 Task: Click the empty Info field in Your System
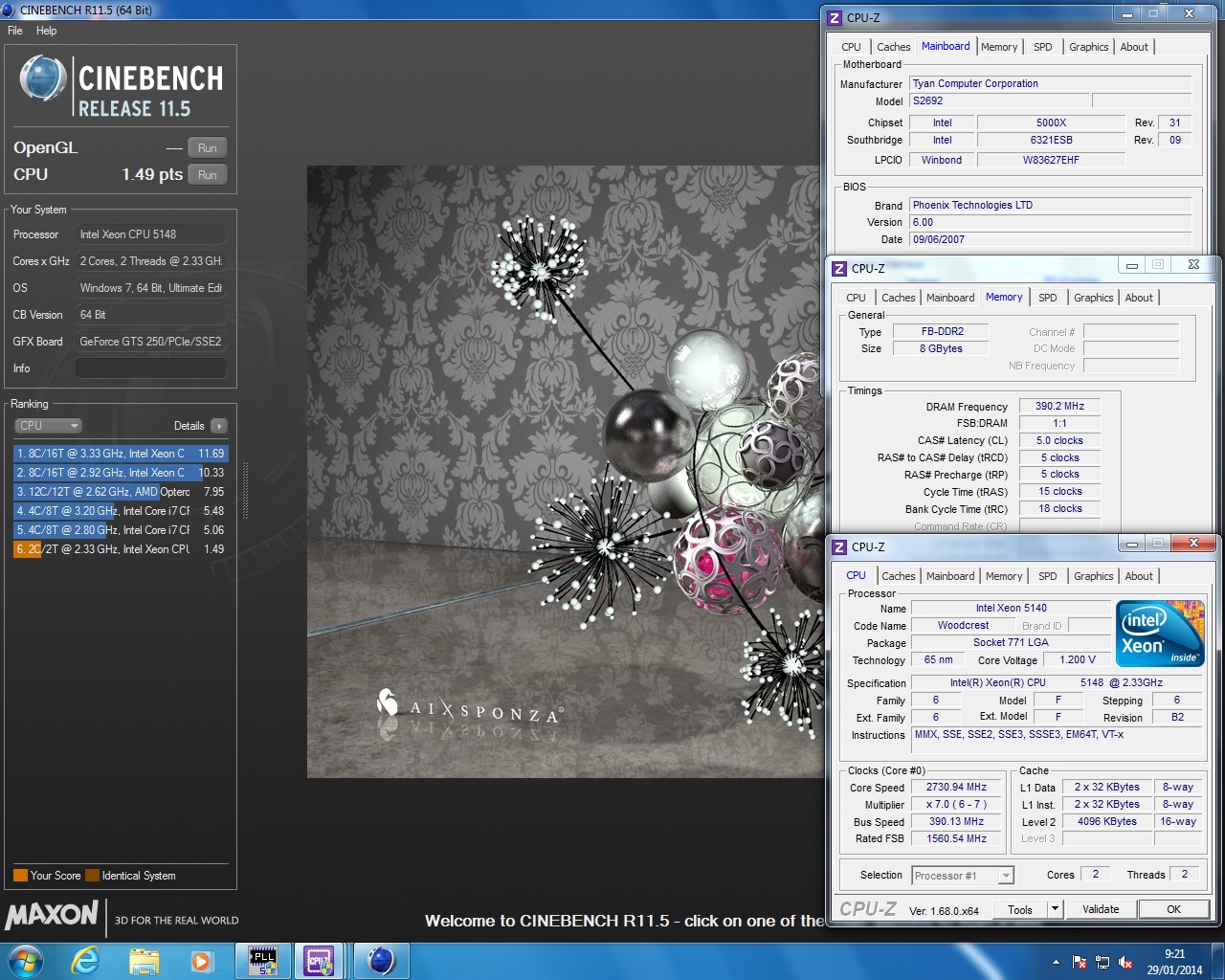151,368
